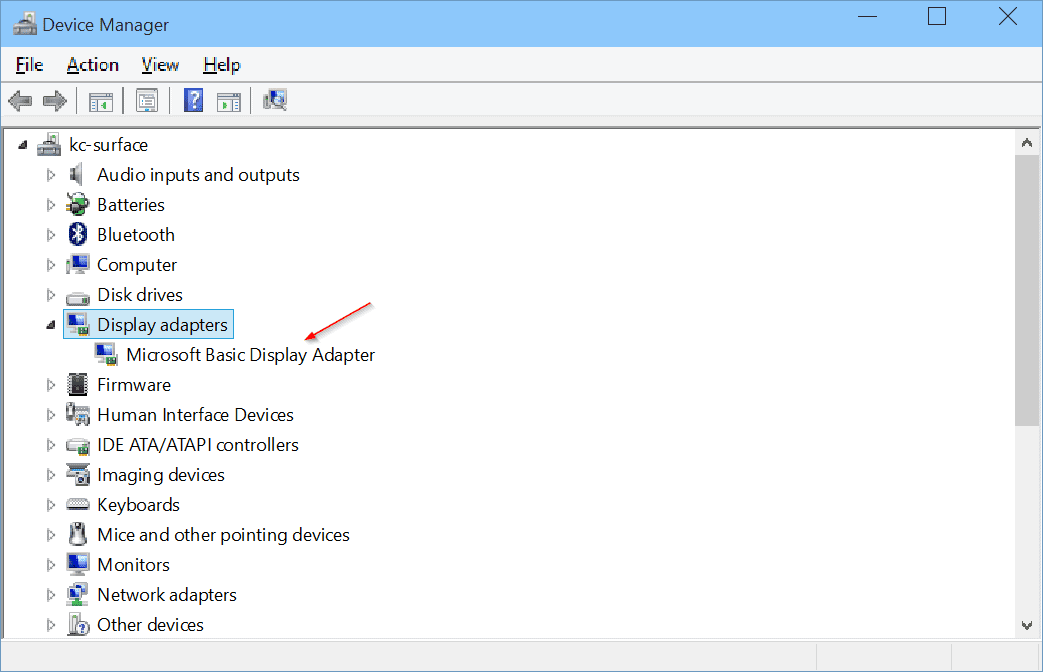Screen dimensions: 1043x672
Task: Expand the Mice and other pointing devices node
Action: (51, 534)
